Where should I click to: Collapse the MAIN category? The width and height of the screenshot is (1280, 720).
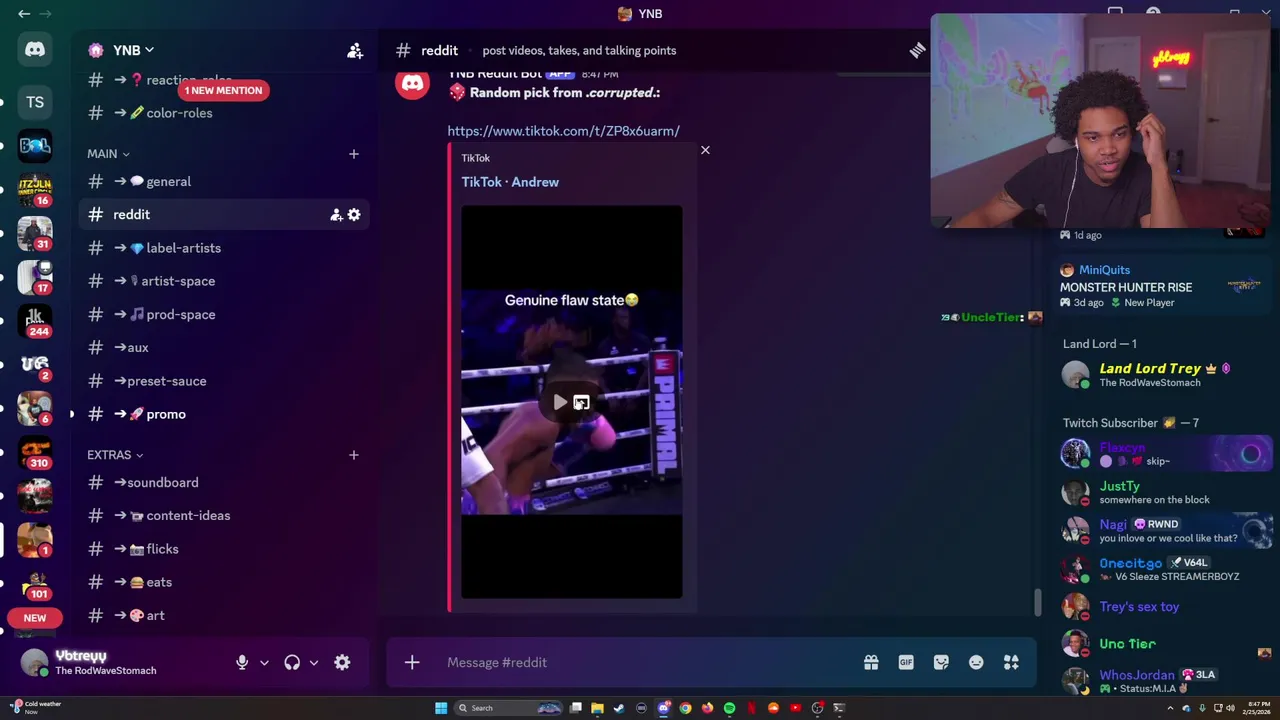pos(108,154)
